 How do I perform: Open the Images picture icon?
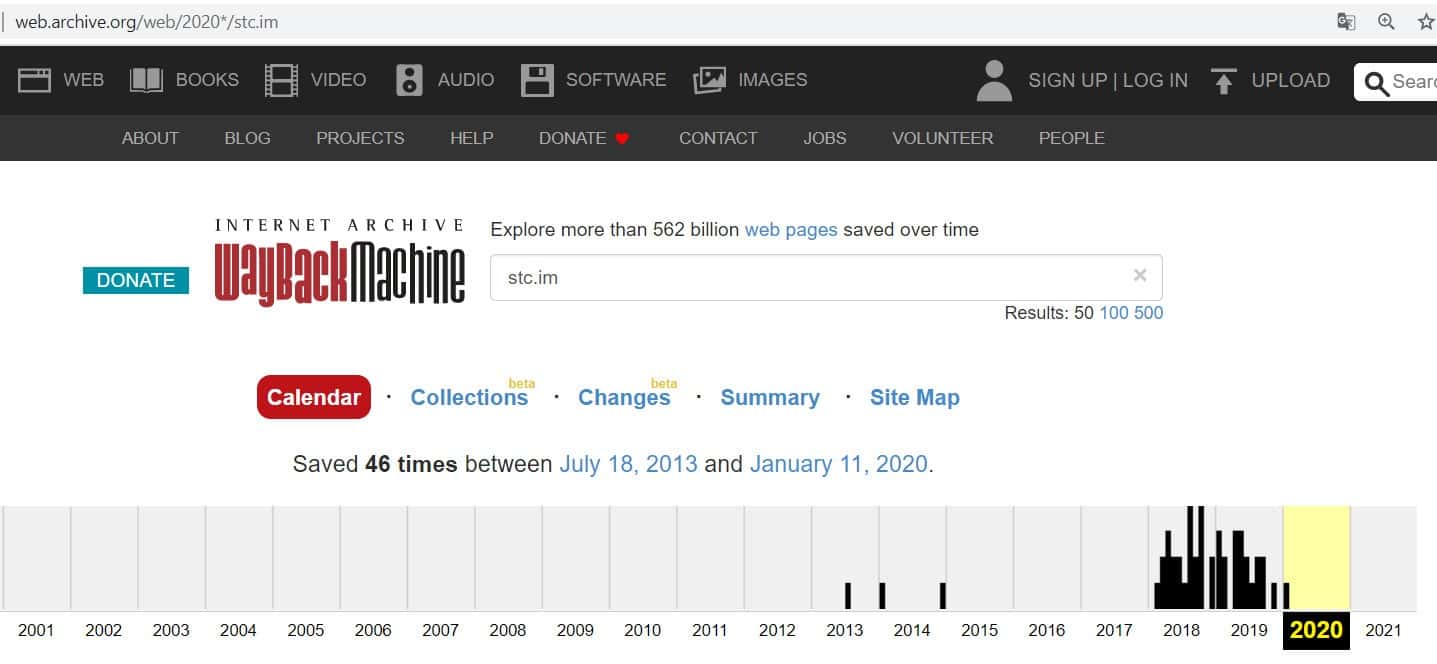click(709, 80)
